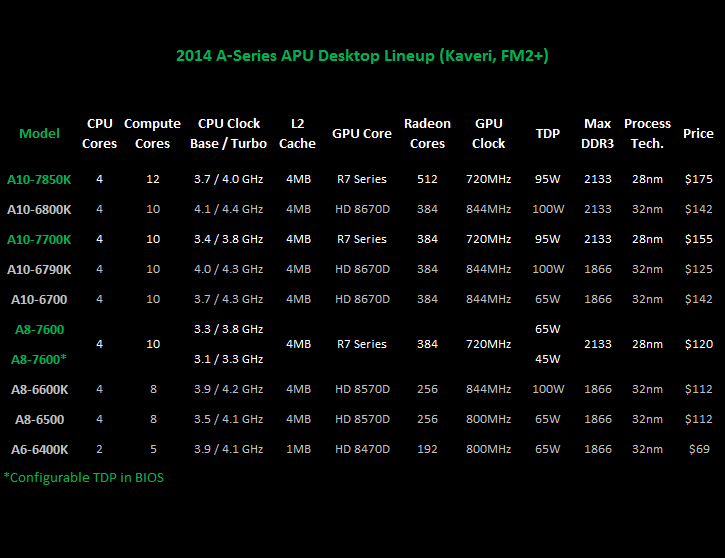Click the Radeon Cores column header
The image size is (725, 558).
(427, 134)
